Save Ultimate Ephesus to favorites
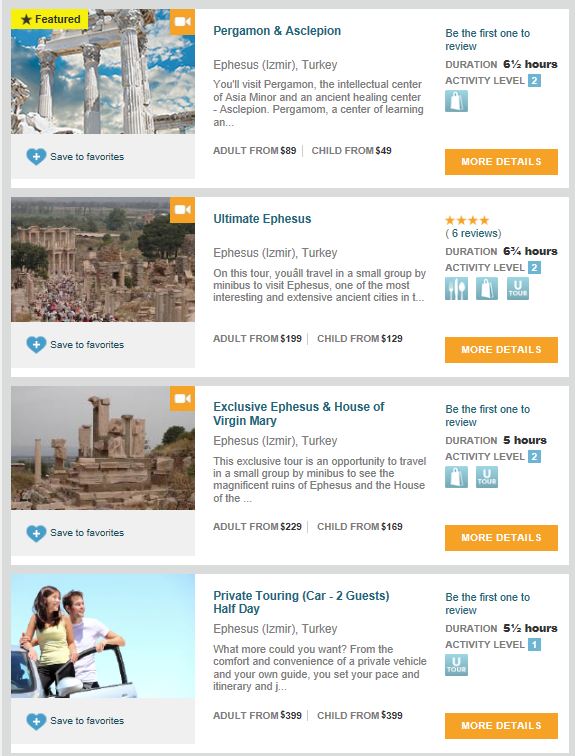 75,345
